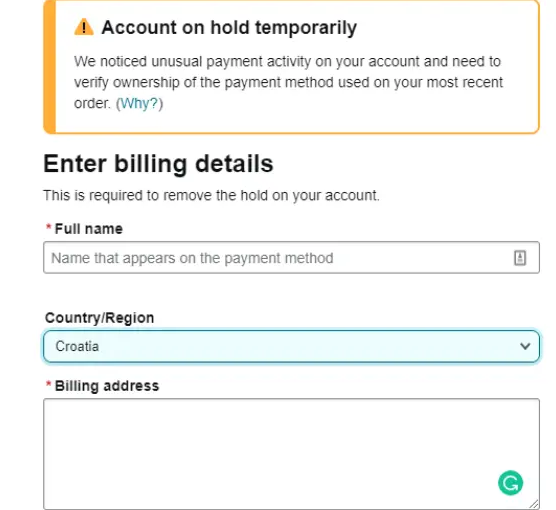
Task: Click the orange stripe of the alert banner
Action: [50, 67]
